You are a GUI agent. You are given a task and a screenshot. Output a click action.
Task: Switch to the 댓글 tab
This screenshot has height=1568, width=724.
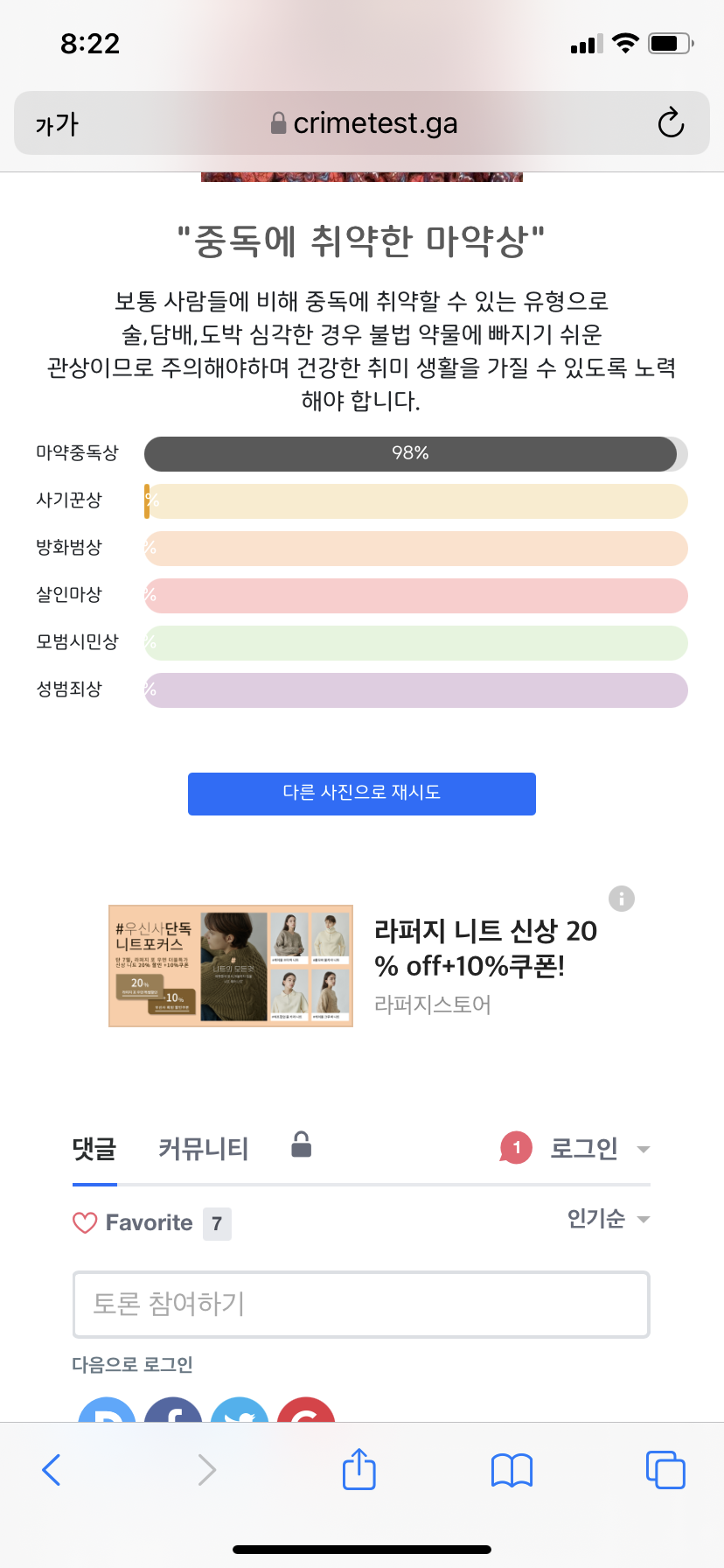coord(94,1149)
